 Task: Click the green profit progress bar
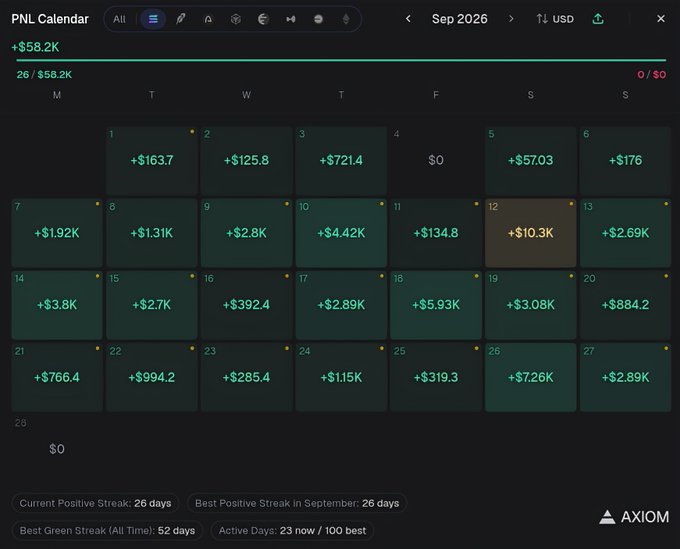click(341, 60)
